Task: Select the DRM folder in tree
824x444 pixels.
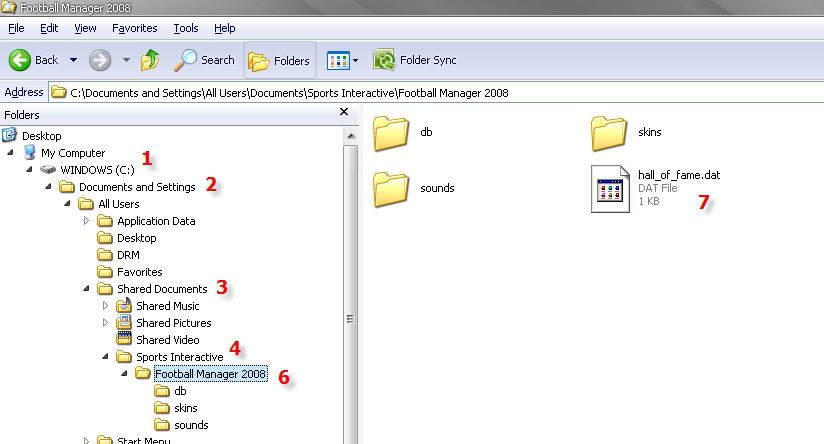Action: 128,255
